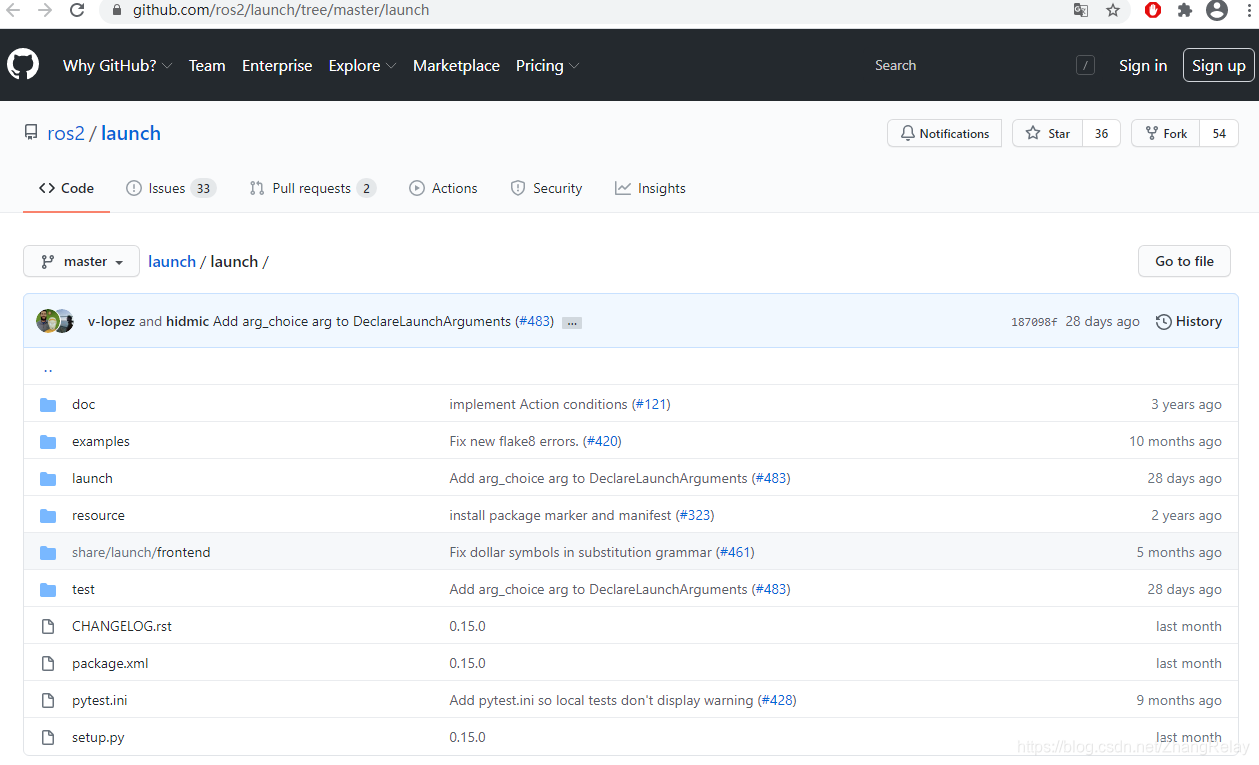Screen dimensions: 1259x765
Task: Bookmark page with star icon in address bar
Action: [1113, 10]
